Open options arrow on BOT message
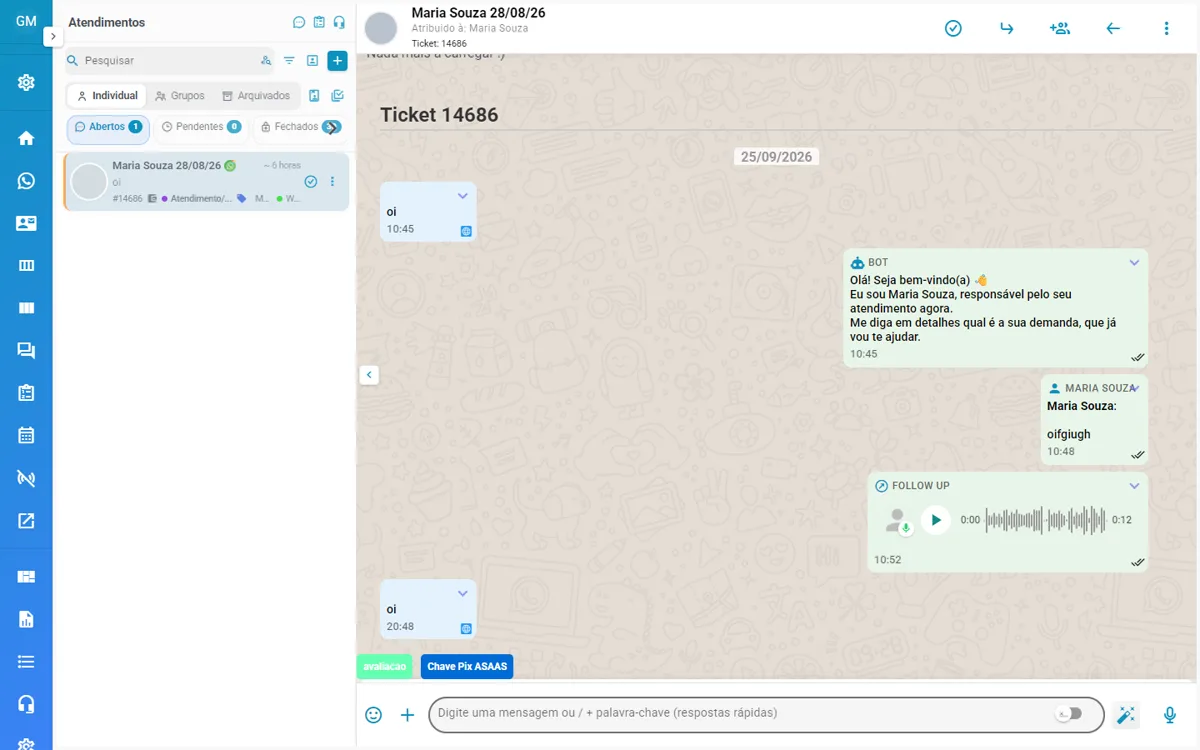The width and height of the screenshot is (1200, 750). (x=1134, y=263)
